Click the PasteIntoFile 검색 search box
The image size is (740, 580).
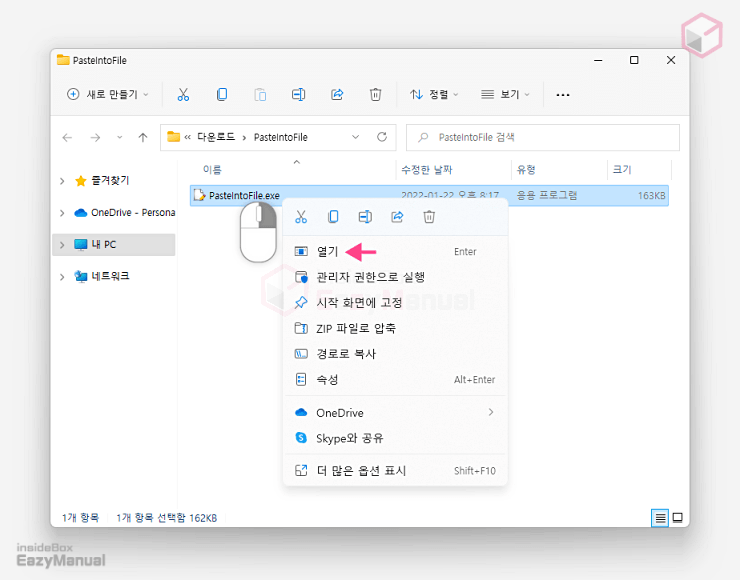543,137
